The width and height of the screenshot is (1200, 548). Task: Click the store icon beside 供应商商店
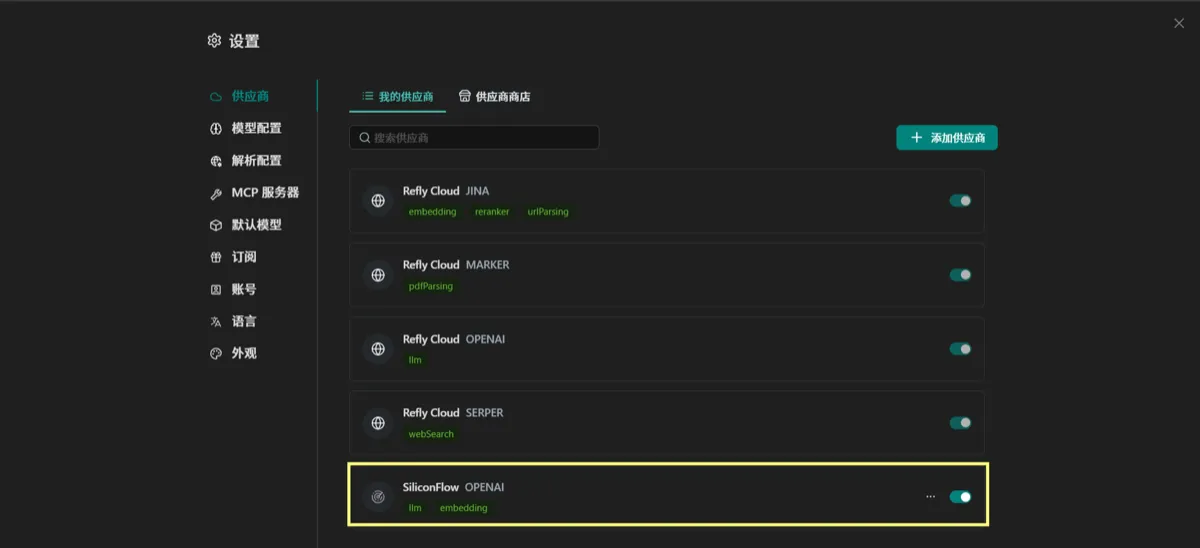pyautogui.click(x=465, y=96)
